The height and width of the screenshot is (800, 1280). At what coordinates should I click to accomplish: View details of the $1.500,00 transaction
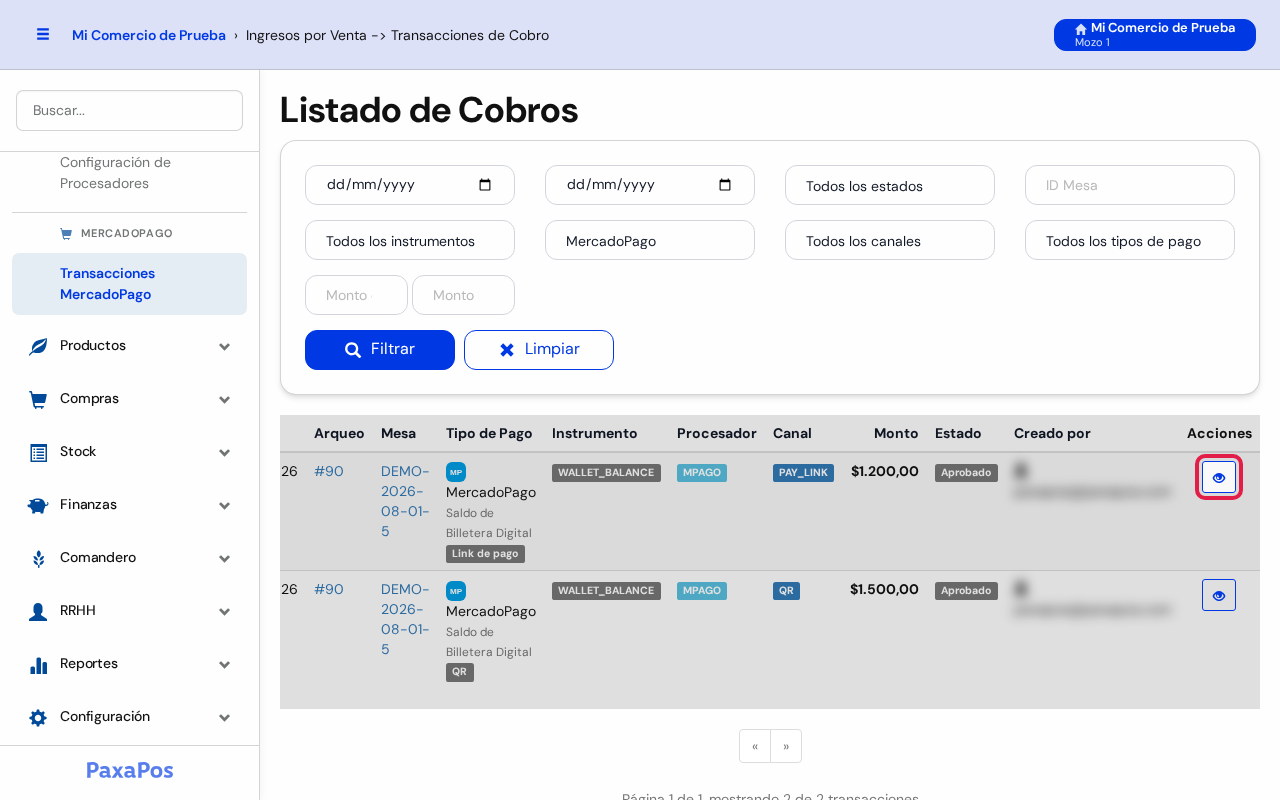[x=1219, y=595]
